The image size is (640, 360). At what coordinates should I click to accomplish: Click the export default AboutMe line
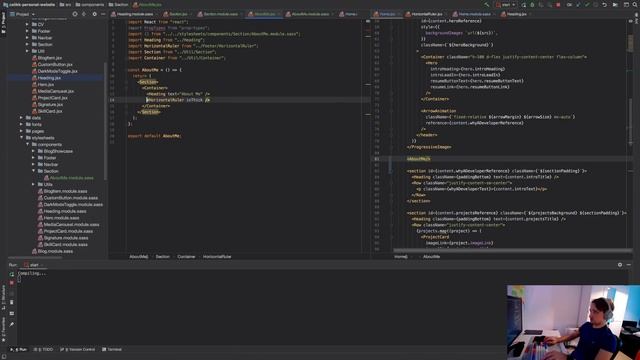click(x=154, y=136)
